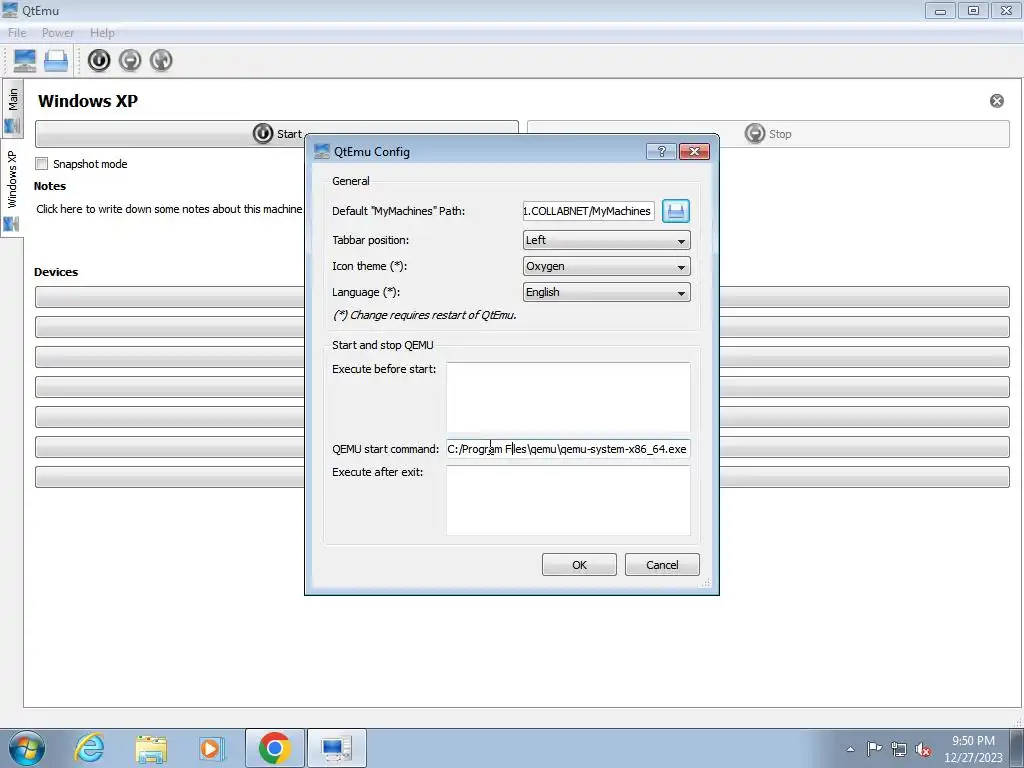Browse for MyMachines path folder icon
Image resolution: width=1024 pixels, height=768 pixels.
676,211
